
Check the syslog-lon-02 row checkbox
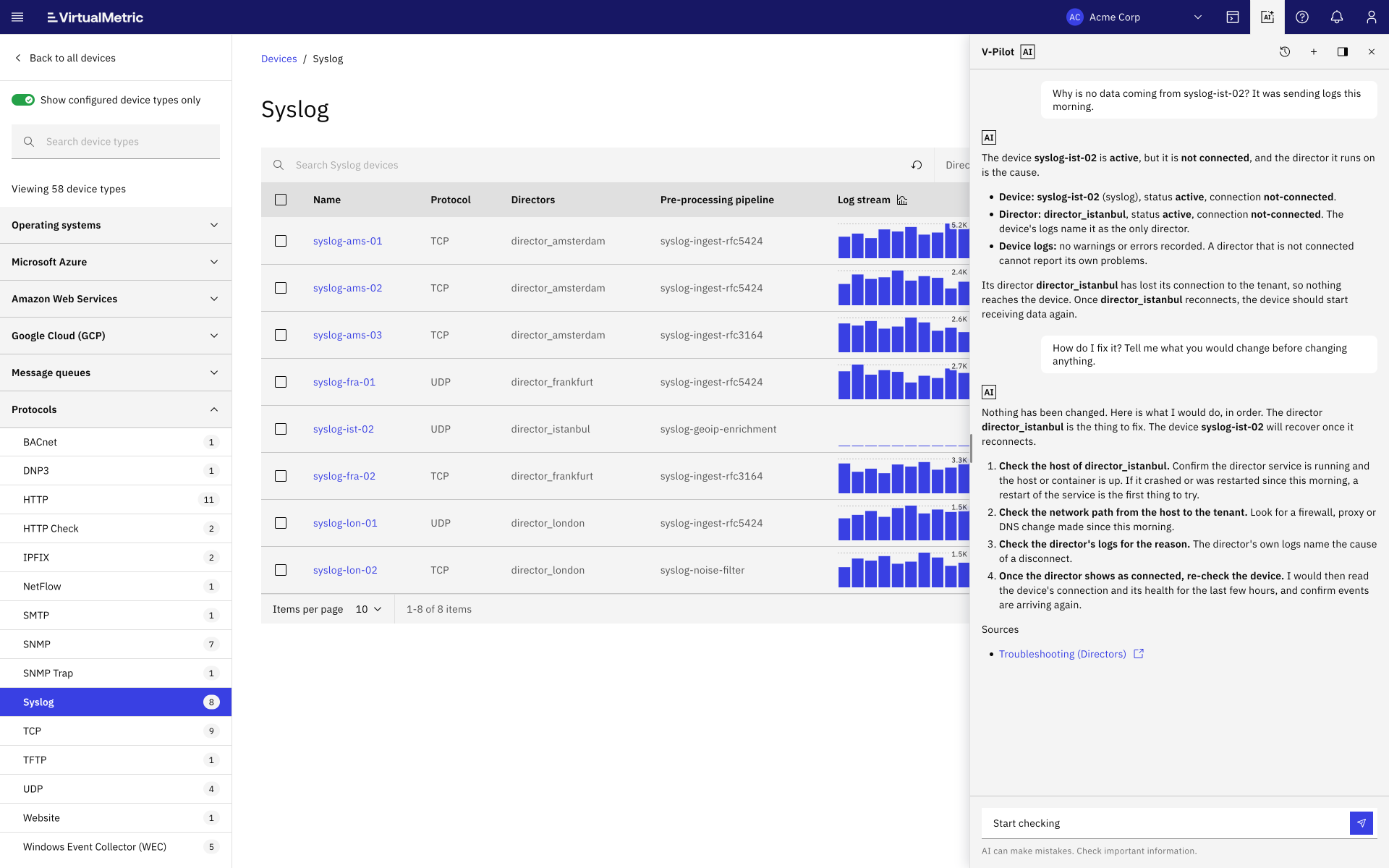[x=281, y=570]
